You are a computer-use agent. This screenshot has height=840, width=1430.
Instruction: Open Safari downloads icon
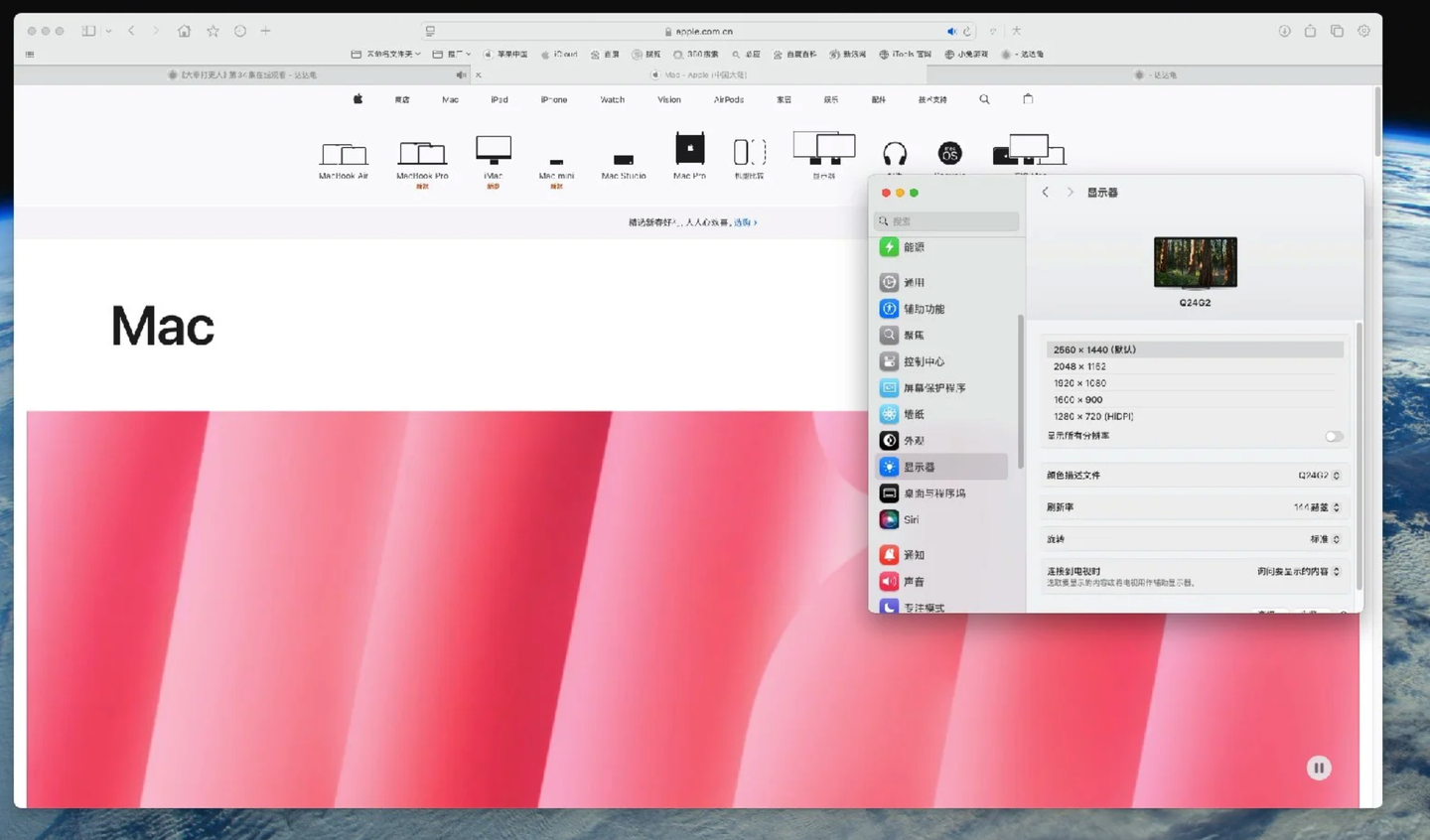click(x=1284, y=31)
